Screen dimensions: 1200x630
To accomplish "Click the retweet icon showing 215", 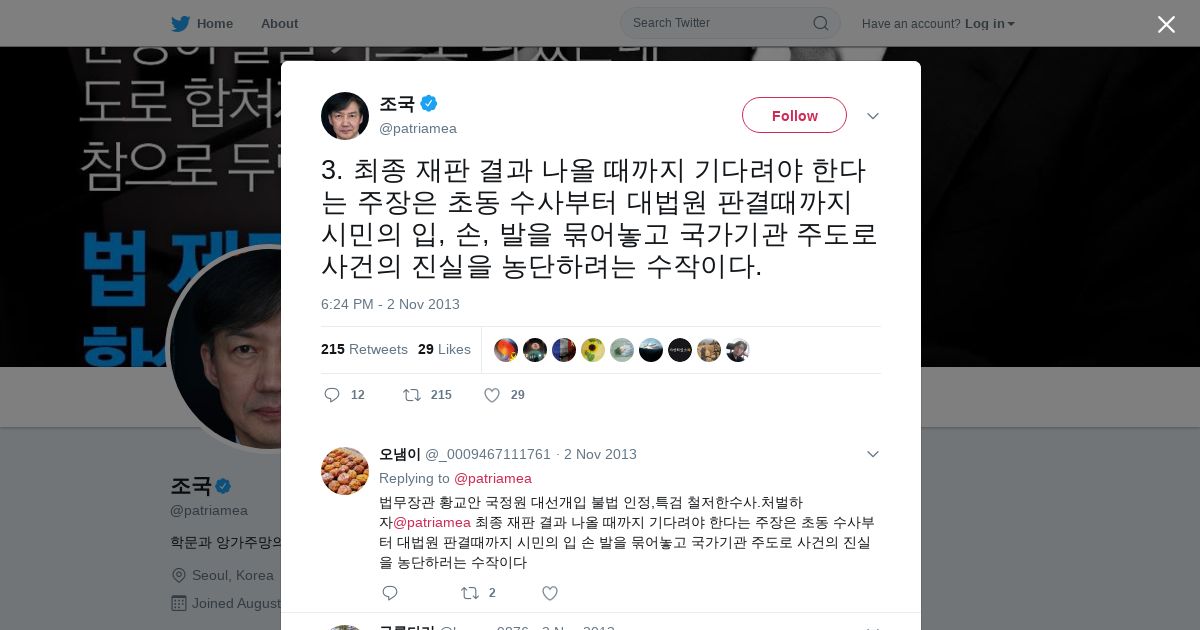I will click(x=412, y=395).
